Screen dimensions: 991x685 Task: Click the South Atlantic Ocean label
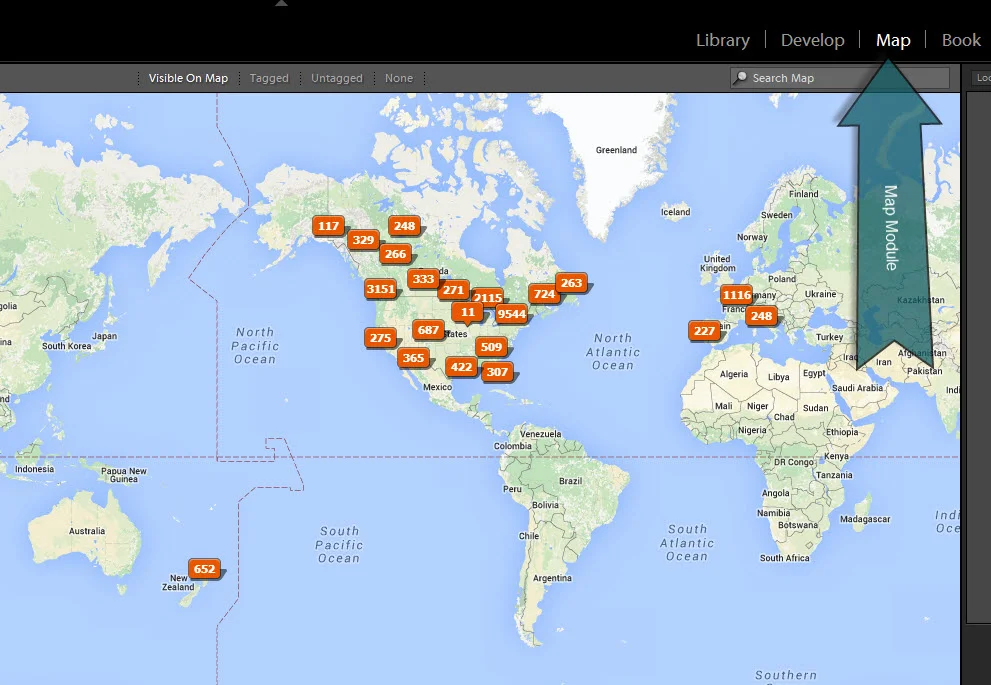(687, 543)
